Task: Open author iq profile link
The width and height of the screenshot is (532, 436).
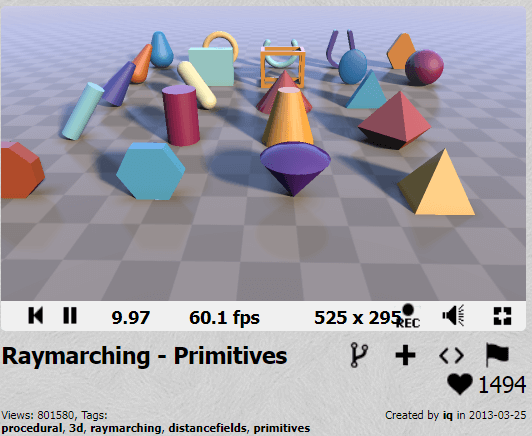Action: (x=448, y=415)
